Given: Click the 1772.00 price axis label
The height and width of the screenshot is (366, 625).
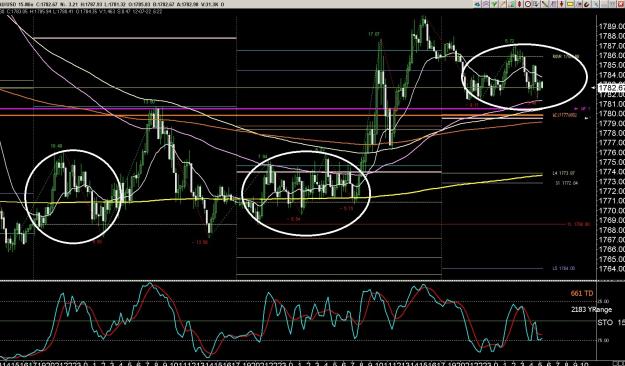Looking at the screenshot, I should 612,191.
